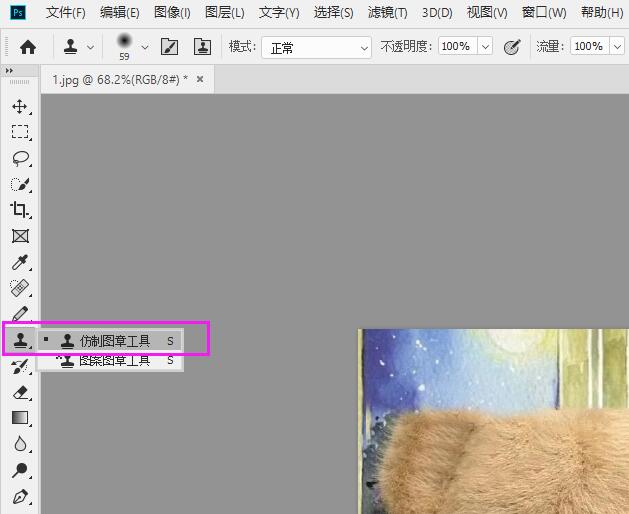This screenshot has height=514, width=629.
Task: Open the 文件(F) menu
Action: point(66,13)
